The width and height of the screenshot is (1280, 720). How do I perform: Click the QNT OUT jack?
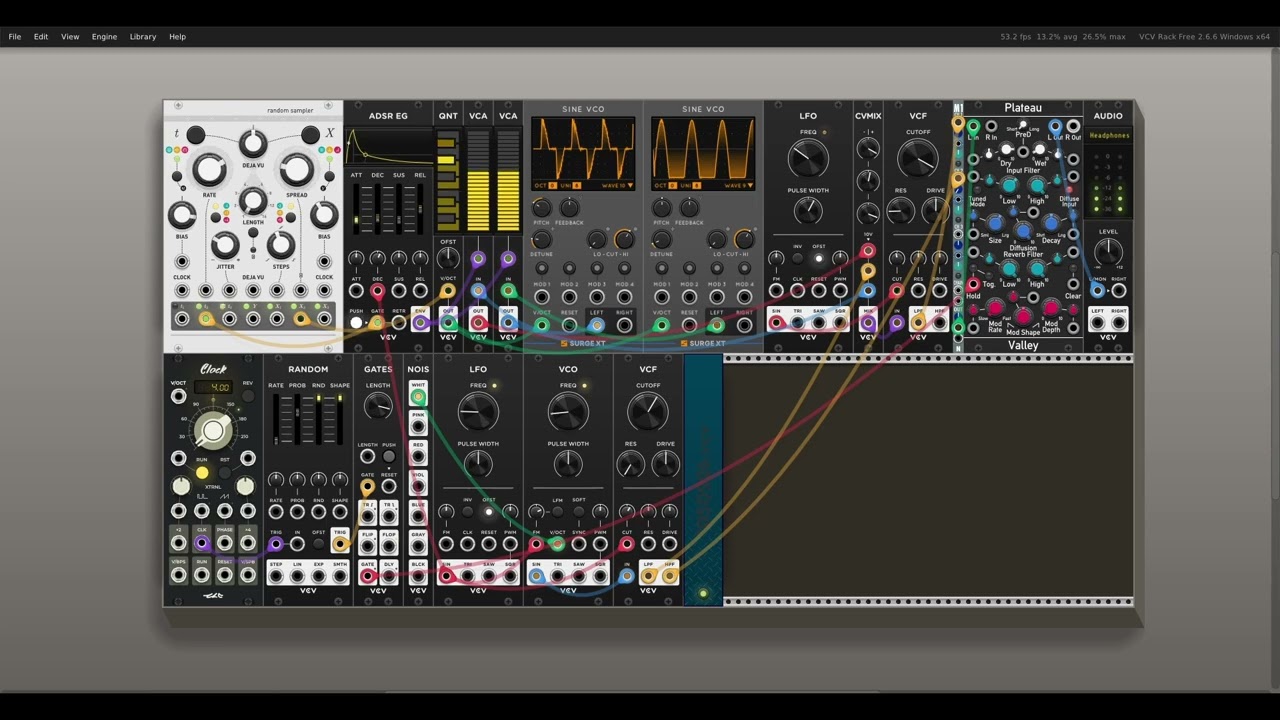click(x=448, y=323)
